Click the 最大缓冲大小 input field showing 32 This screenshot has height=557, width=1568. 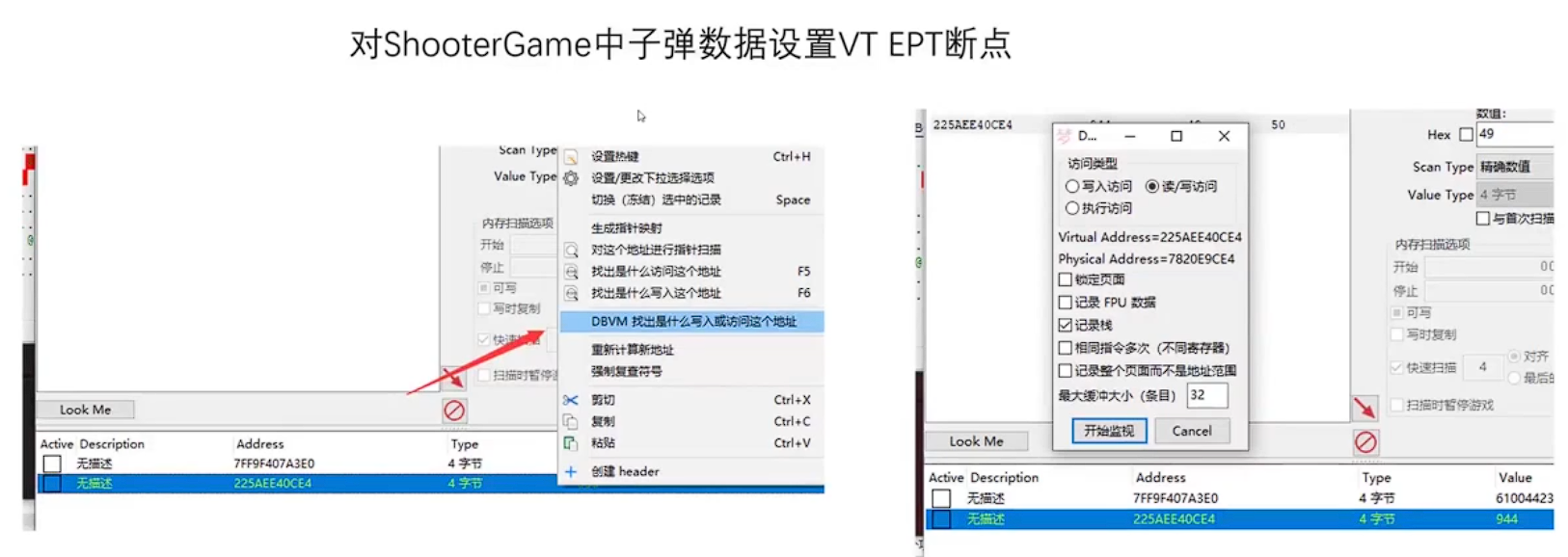click(1206, 395)
